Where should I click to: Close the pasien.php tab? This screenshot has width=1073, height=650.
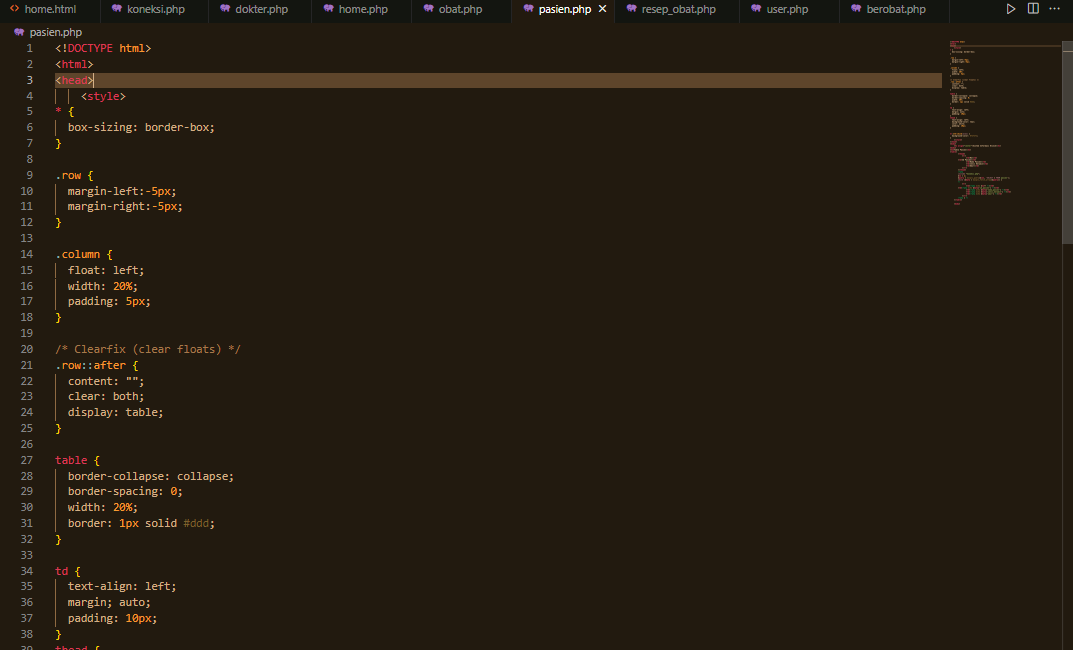coord(602,9)
